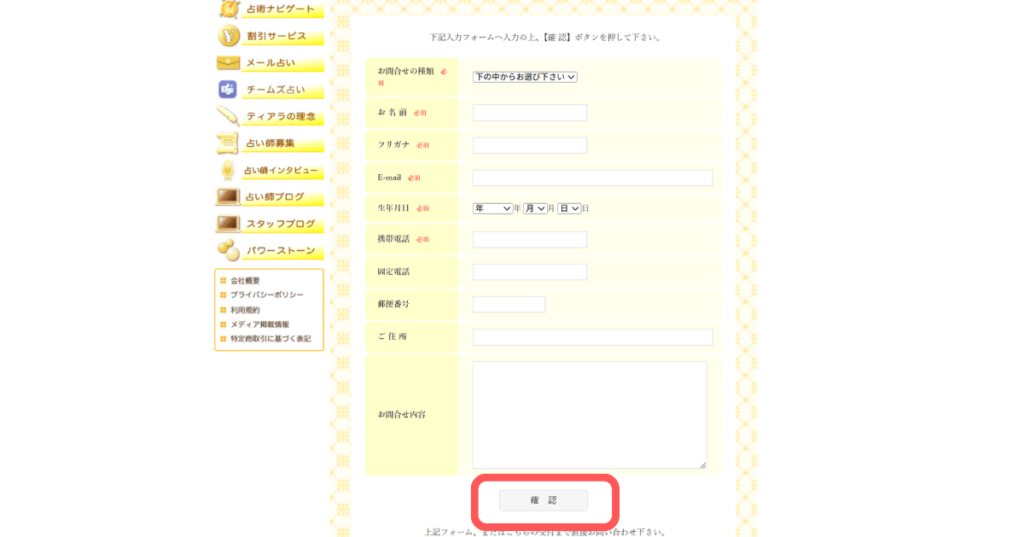Screen dimensions: 1024x537
Task: Click the yen coin icon for 割引サービス
Action: point(229,36)
